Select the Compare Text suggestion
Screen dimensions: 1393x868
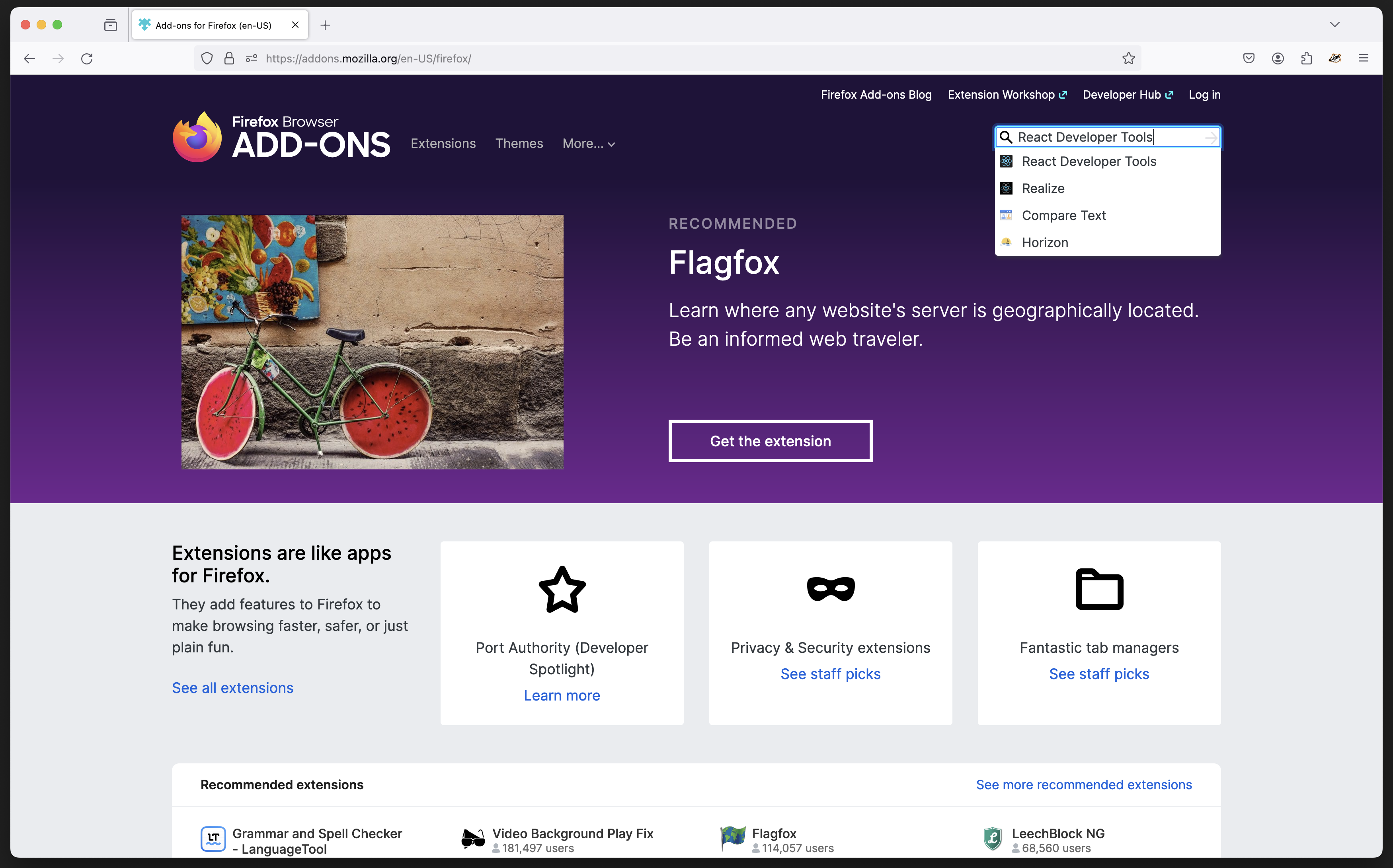[1108, 215]
